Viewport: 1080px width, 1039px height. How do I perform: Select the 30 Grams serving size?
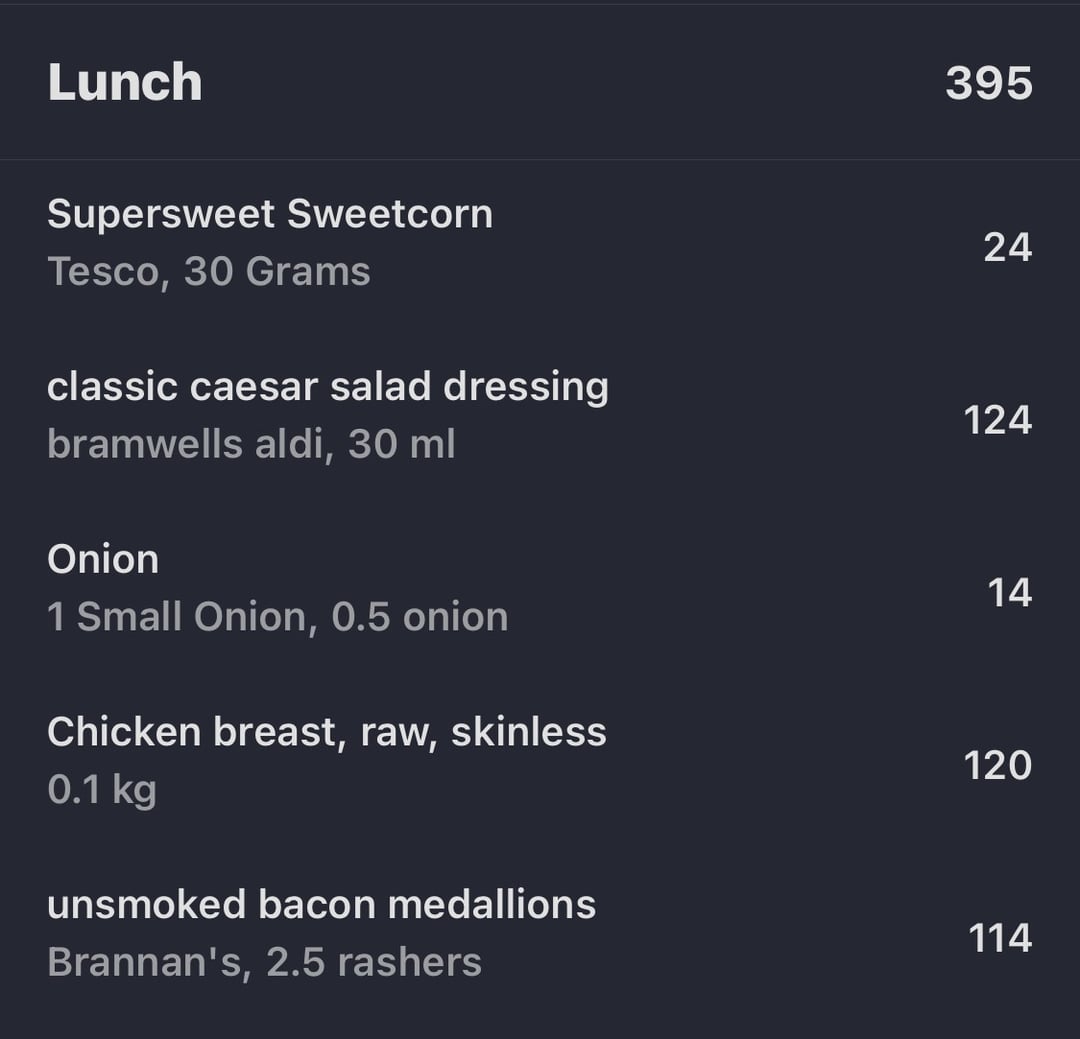point(277,272)
